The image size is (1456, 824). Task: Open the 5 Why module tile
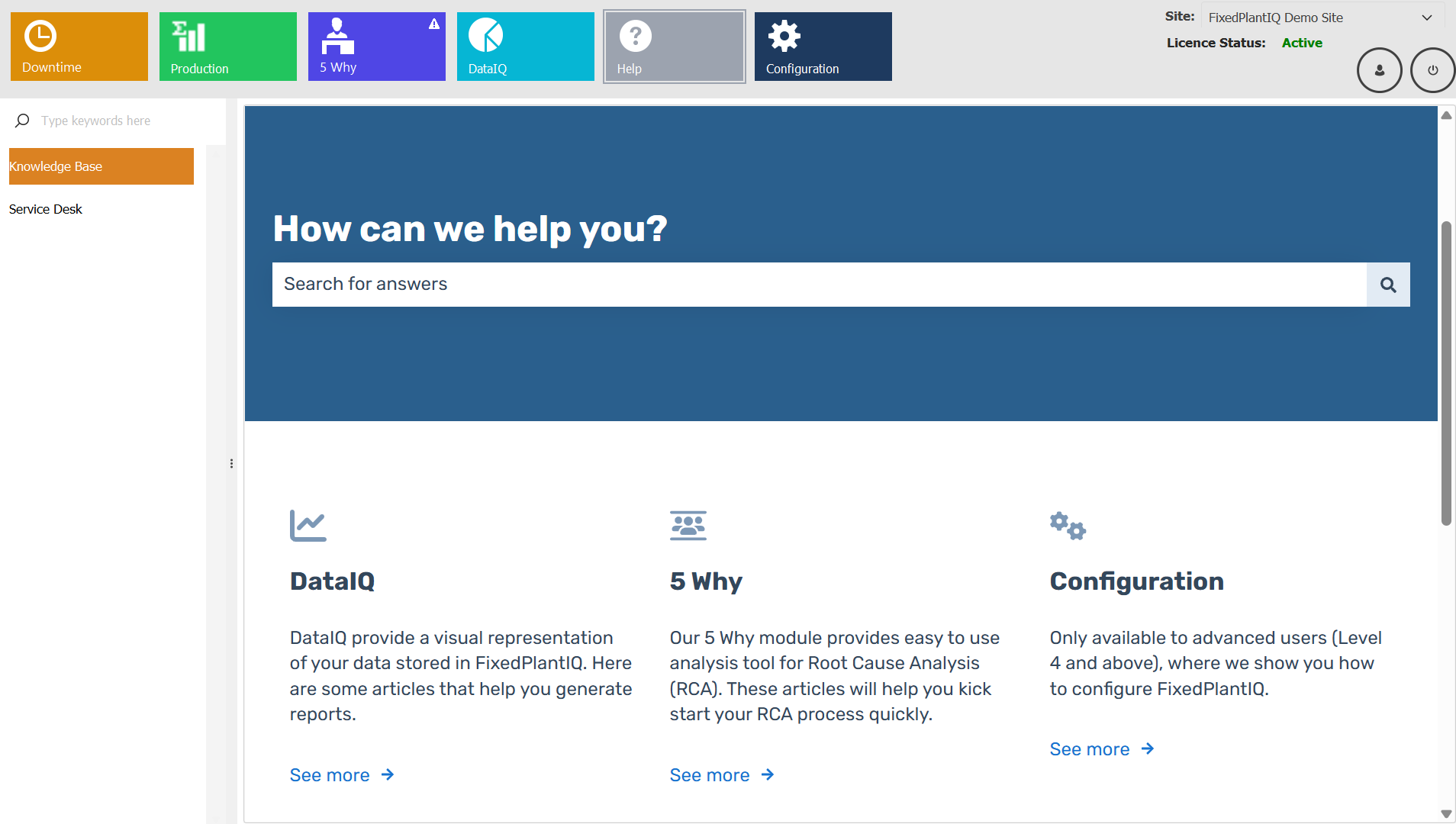coord(377,47)
